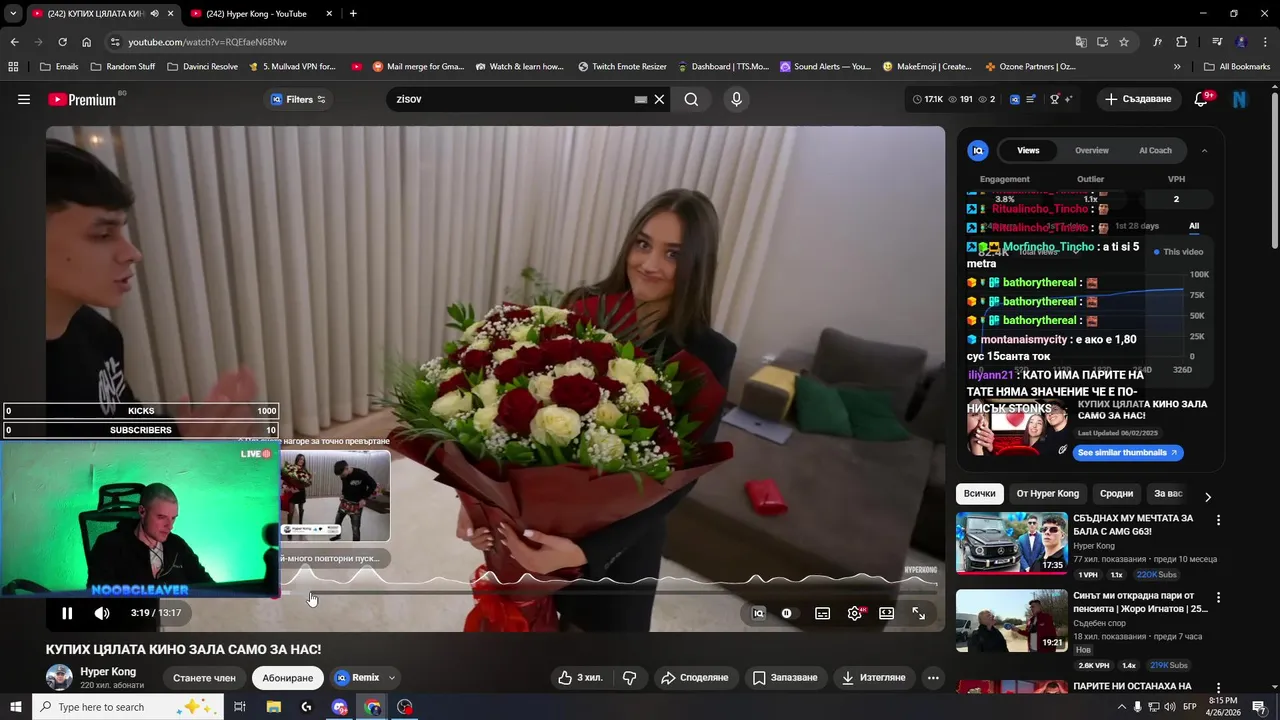The width and height of the screenshot is (1280, 720).
Task: Open a new browser tab with plus
Action: (x=353, y=14)
